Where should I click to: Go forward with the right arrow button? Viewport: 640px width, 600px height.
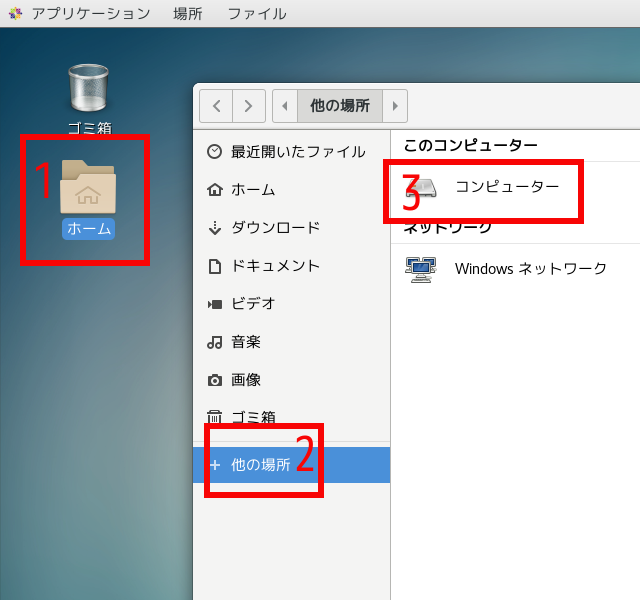[x=249, y=105]
